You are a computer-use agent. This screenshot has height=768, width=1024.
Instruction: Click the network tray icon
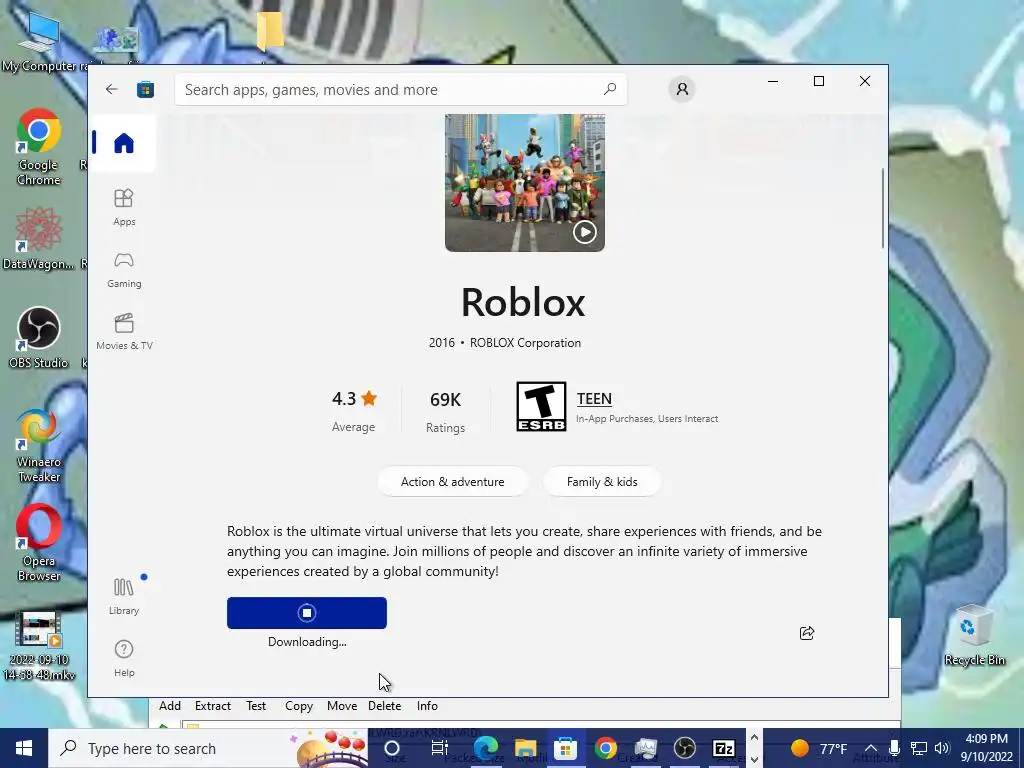[x=919, y=748]
